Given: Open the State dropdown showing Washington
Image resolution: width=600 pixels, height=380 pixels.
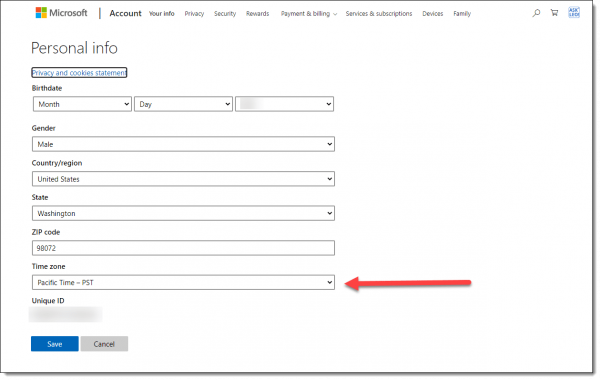Looking at the screenshot, I should click(x=183, y=214).
